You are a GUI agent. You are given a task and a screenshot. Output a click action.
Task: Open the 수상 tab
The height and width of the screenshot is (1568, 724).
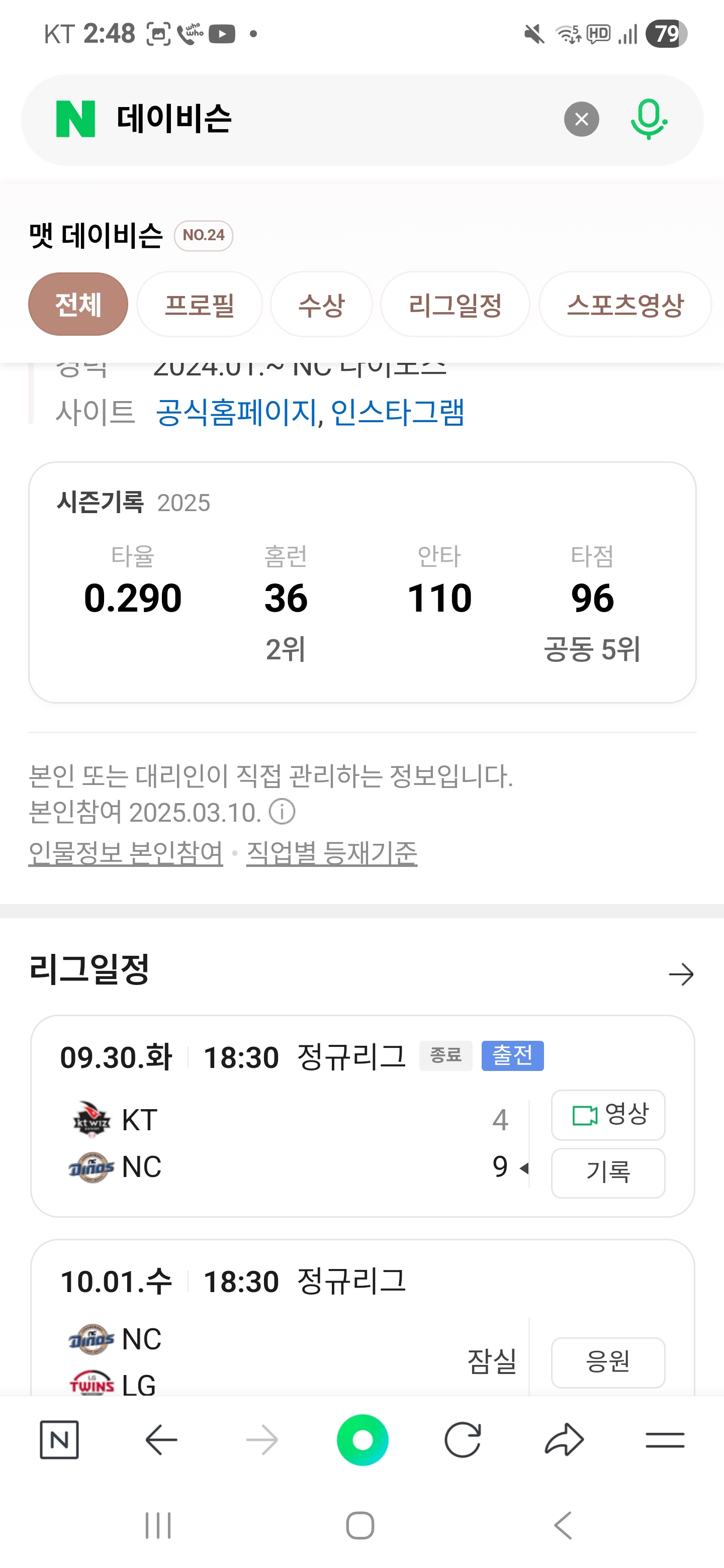(321, 305)
